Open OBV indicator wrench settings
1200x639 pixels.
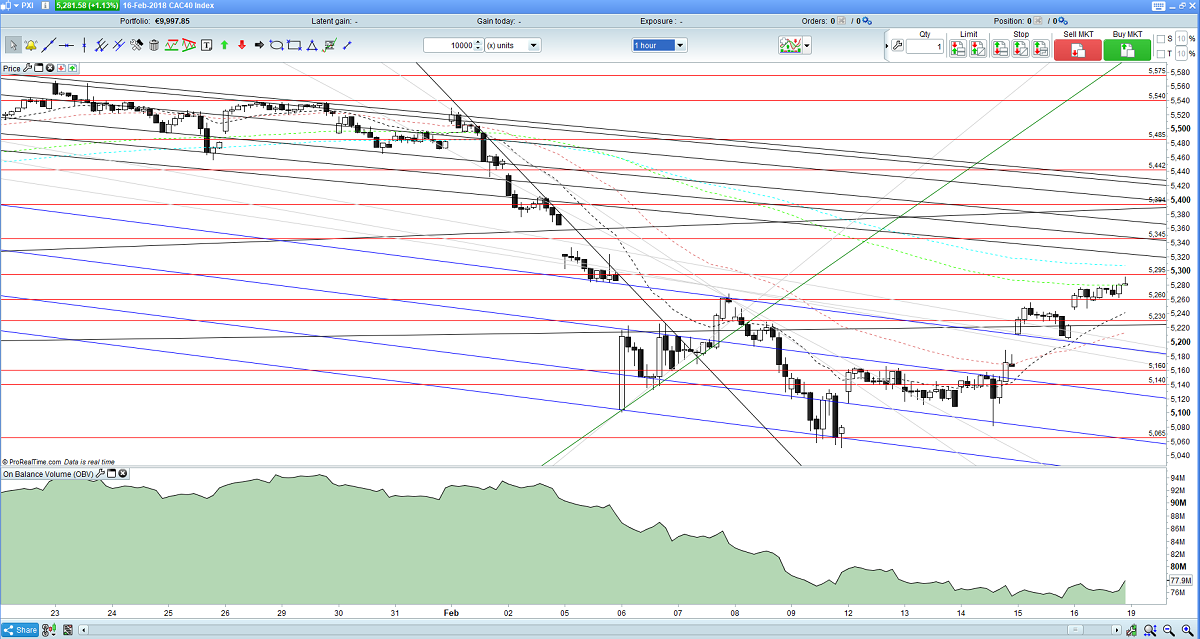[x=100, y=473]
